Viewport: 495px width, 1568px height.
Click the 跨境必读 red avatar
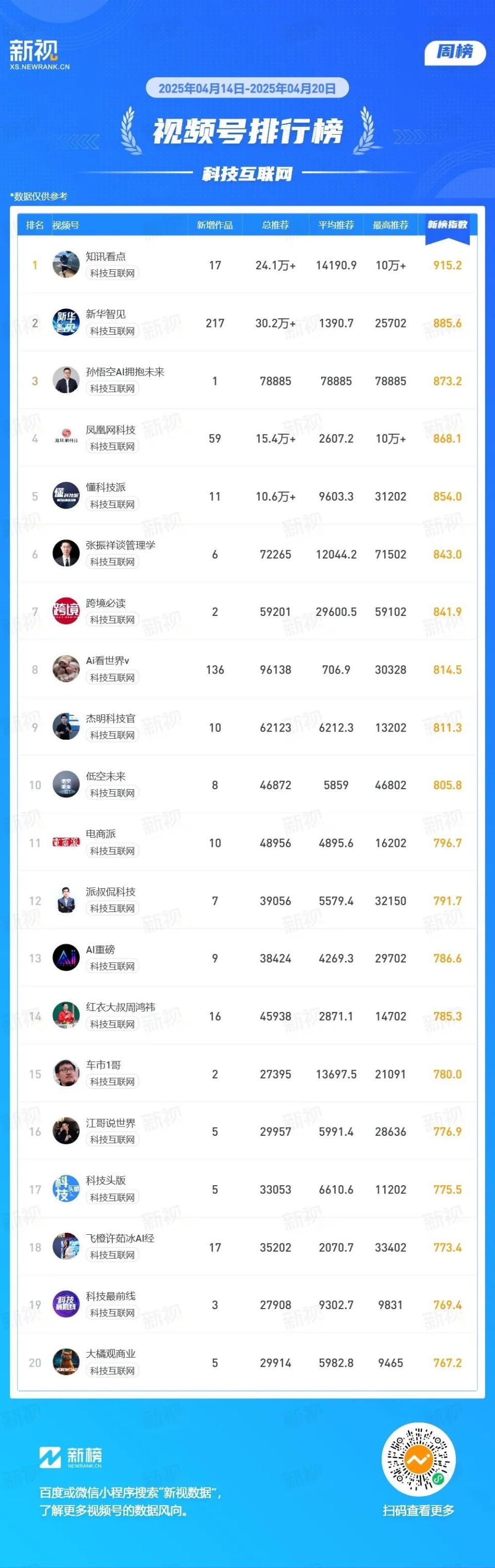tap(66, 612)
